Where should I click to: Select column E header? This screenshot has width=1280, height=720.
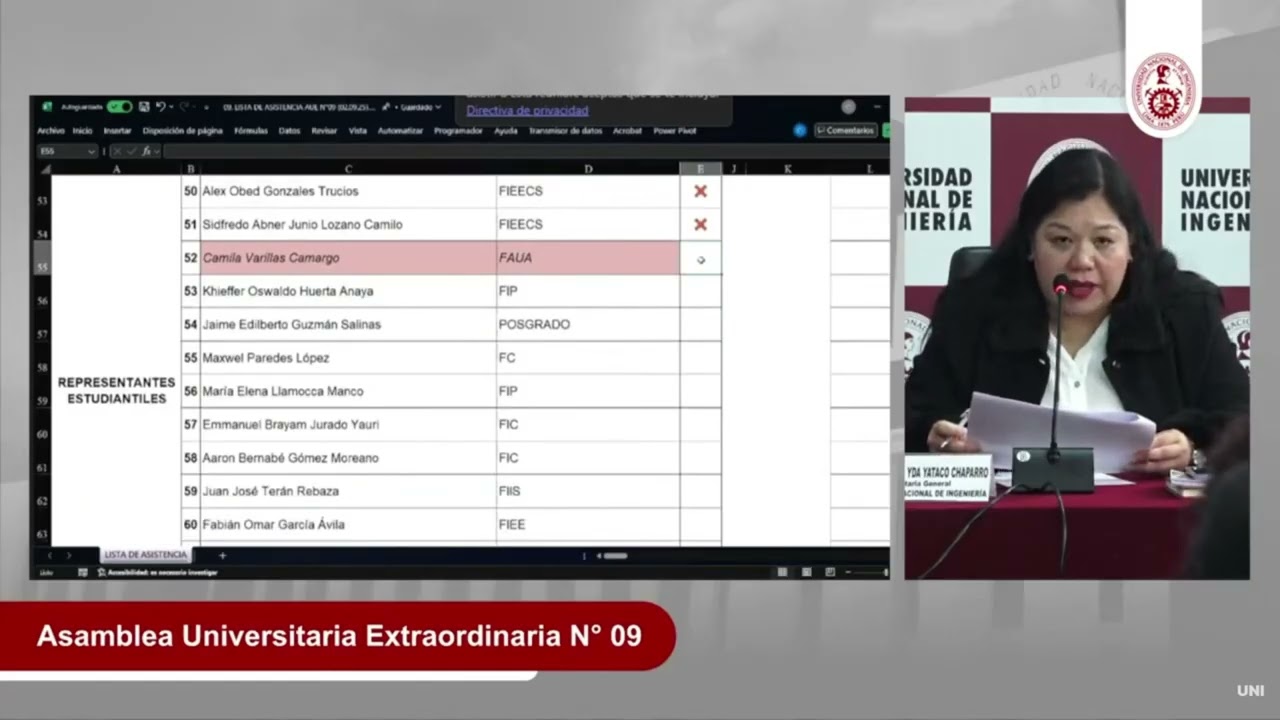(700, 169)
